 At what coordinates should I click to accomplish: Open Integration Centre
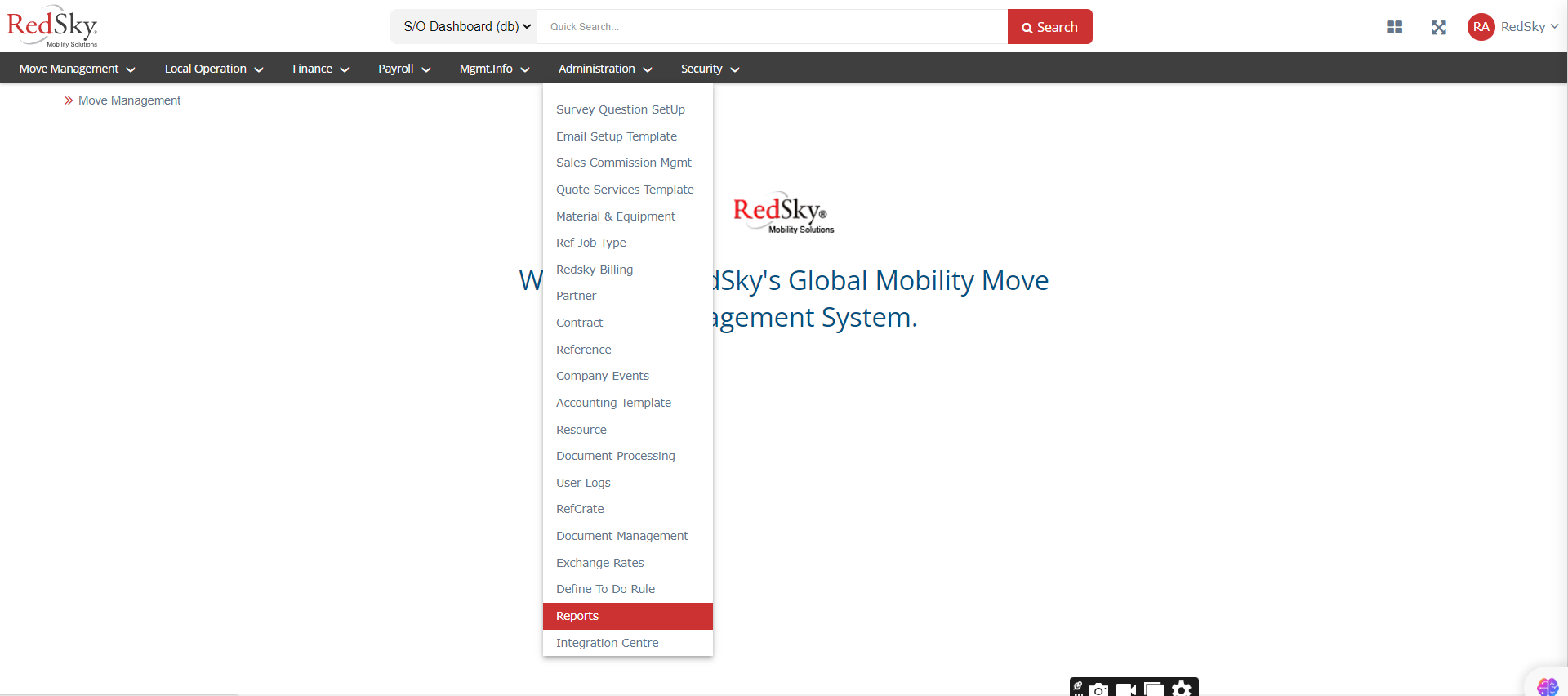click(627, 643)
